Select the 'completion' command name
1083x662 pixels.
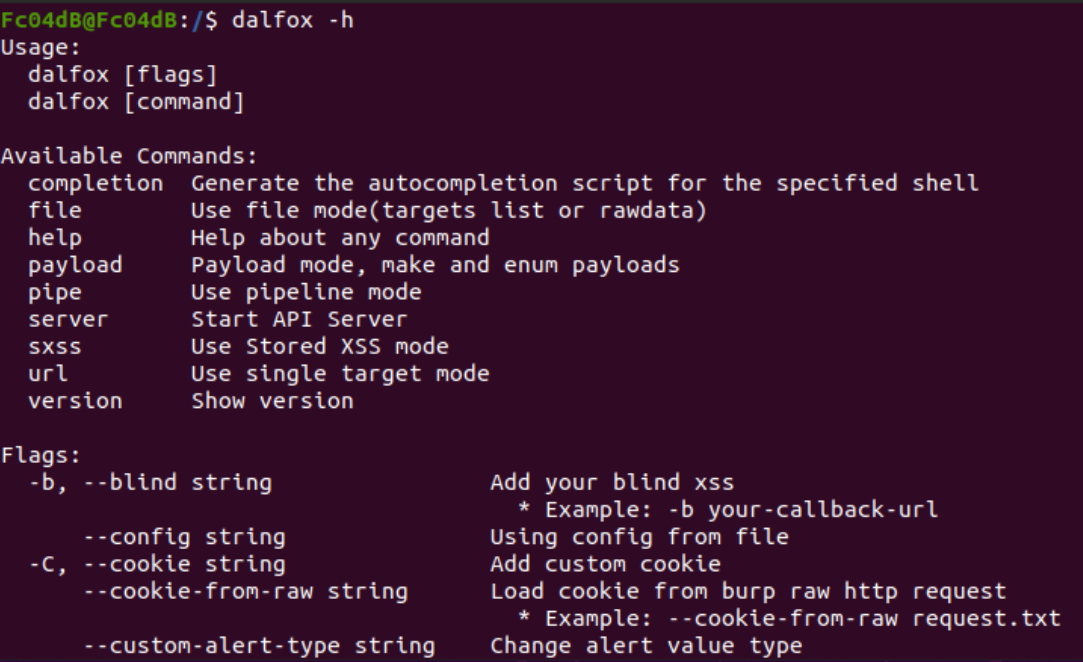[x=95, y=183]
